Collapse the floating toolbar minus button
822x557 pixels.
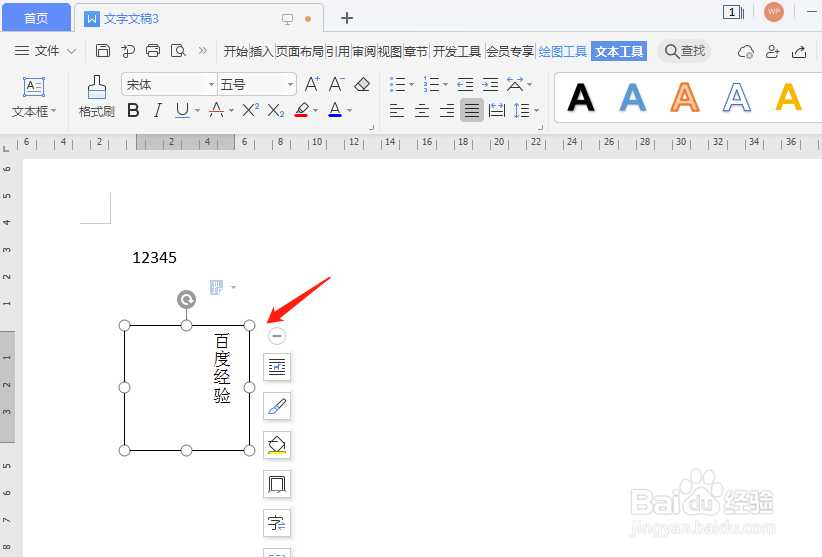pos(277,336)
